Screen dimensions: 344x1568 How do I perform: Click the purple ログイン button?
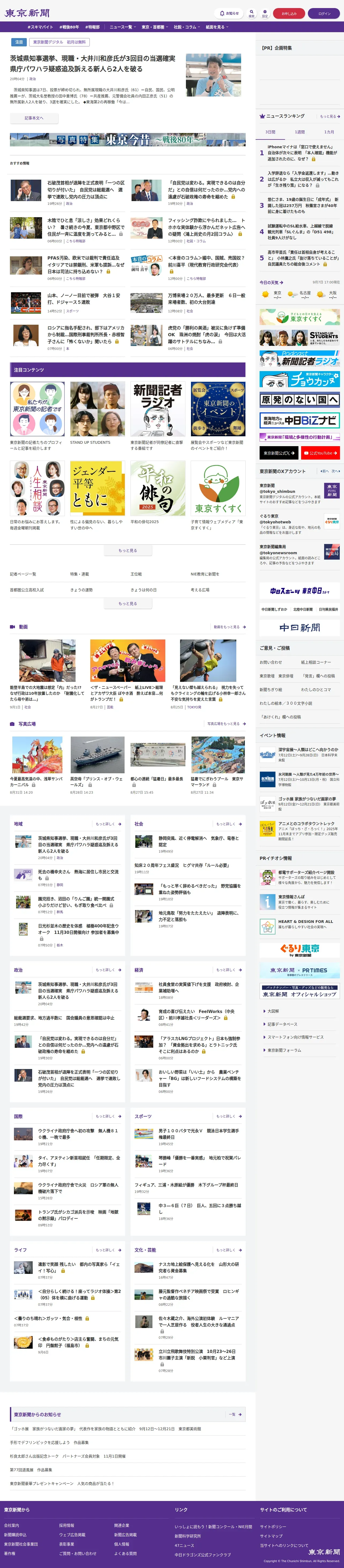coord(324,13)
